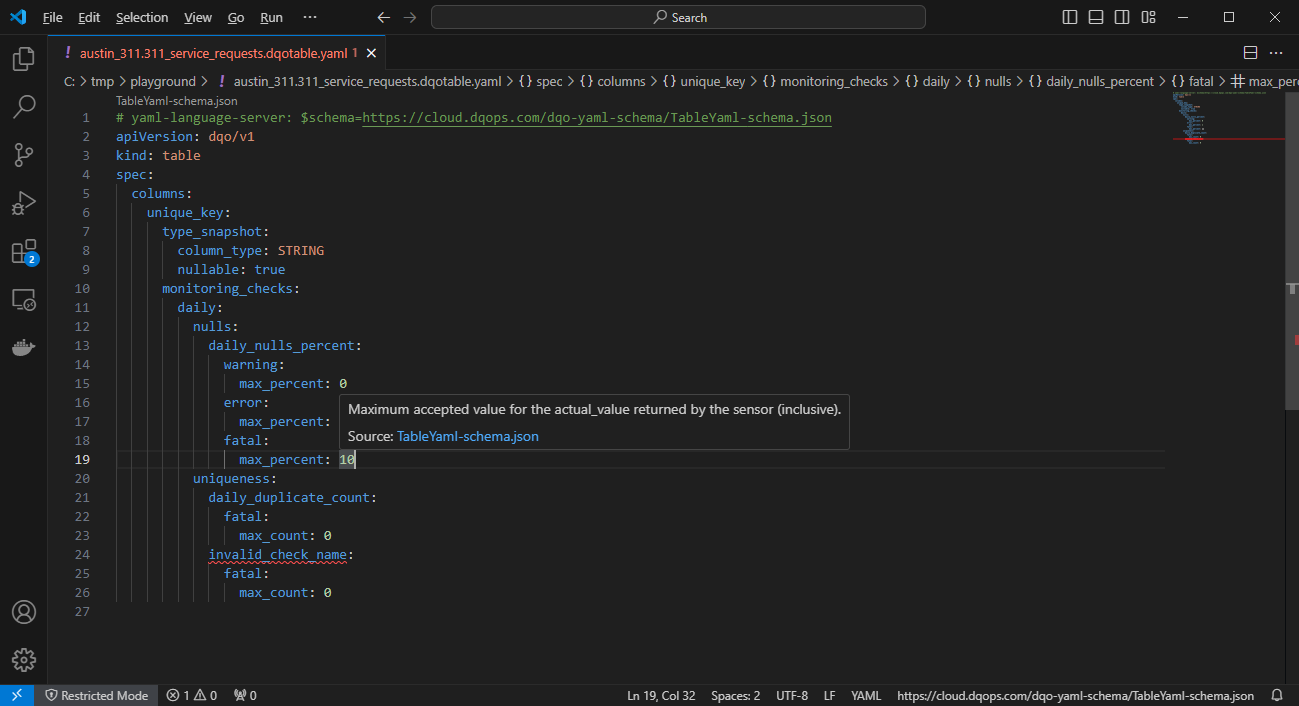Toggle the secondary sidebar control

click(1121, 16)
